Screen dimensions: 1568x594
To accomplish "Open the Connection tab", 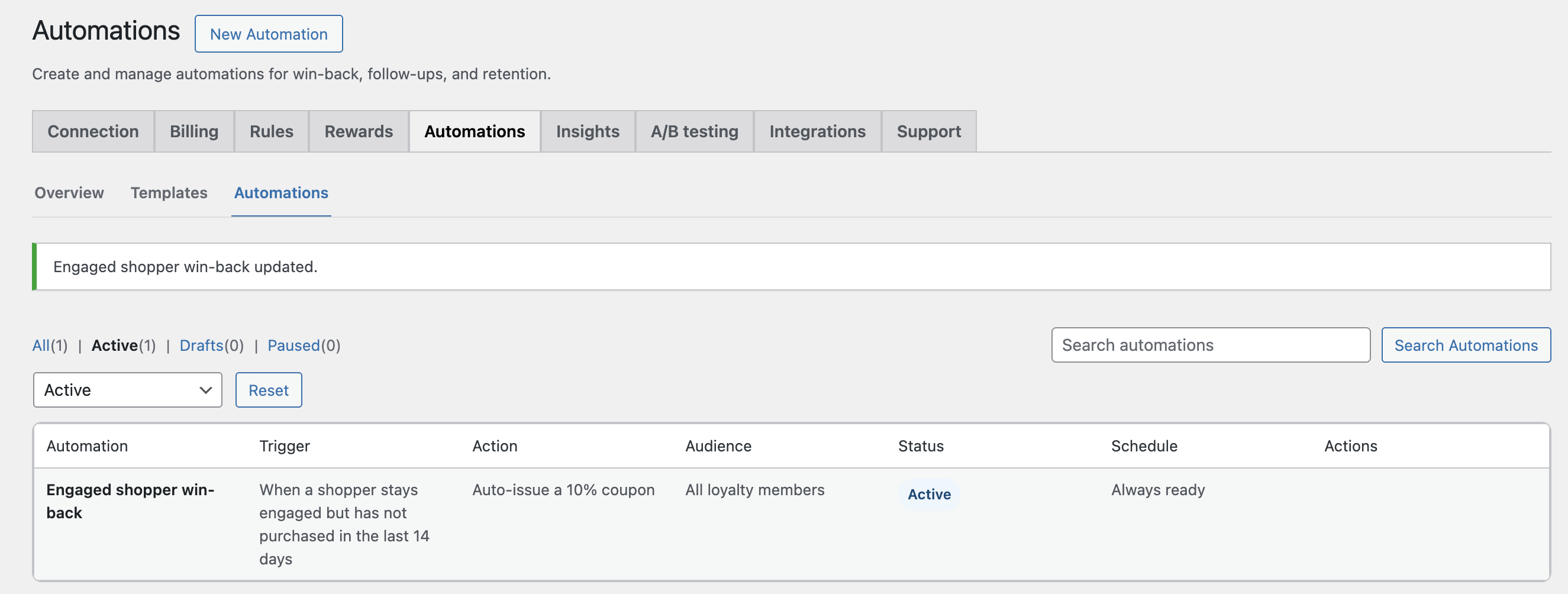I will (x=93, y=131).
